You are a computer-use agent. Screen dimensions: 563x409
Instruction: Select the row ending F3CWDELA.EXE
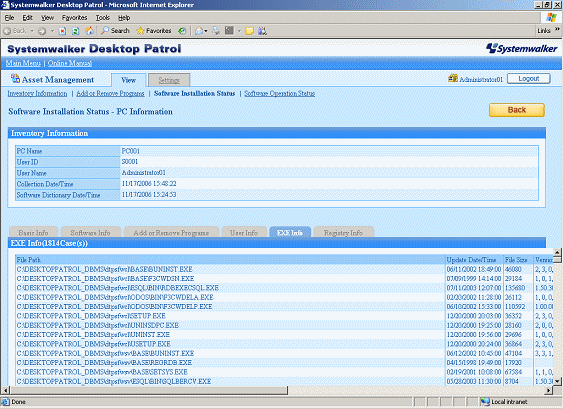tap(284, 297)
